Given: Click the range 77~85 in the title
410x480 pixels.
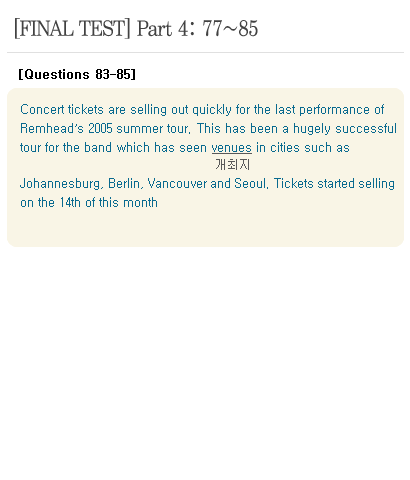Looking at the screenshot, I should 230,28.
